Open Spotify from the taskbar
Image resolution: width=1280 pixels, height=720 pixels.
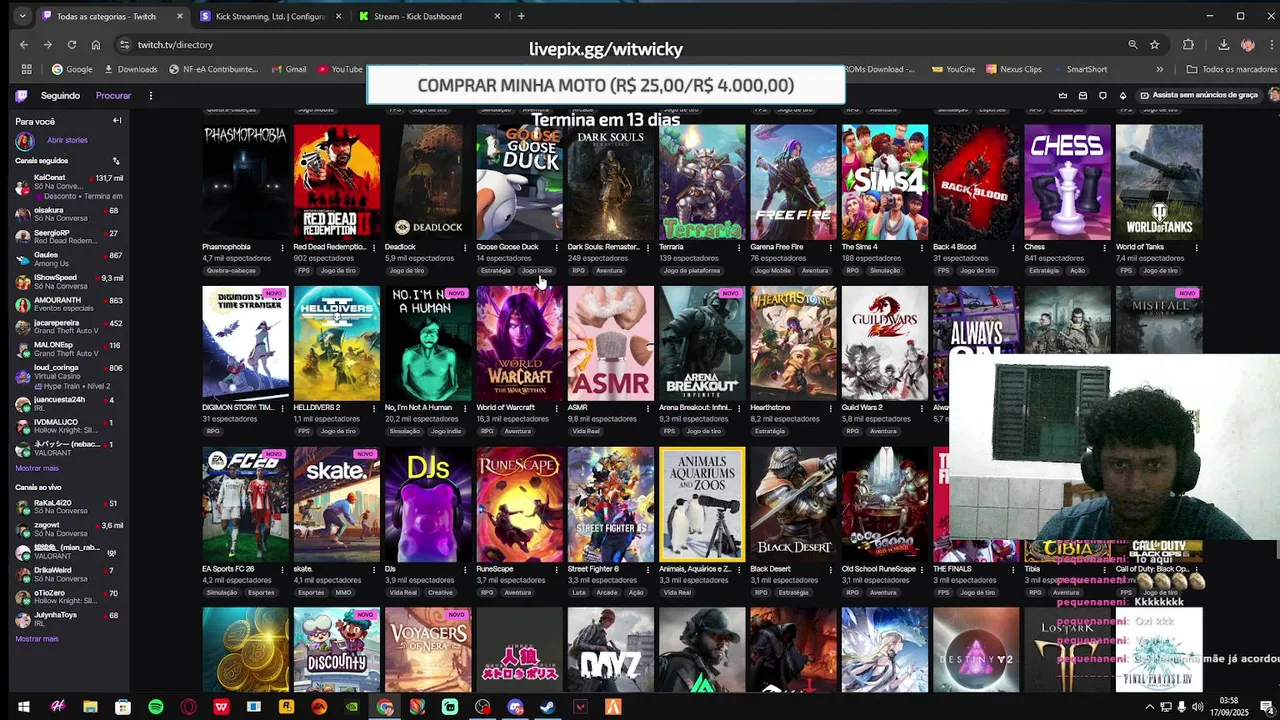click(156, 707)
